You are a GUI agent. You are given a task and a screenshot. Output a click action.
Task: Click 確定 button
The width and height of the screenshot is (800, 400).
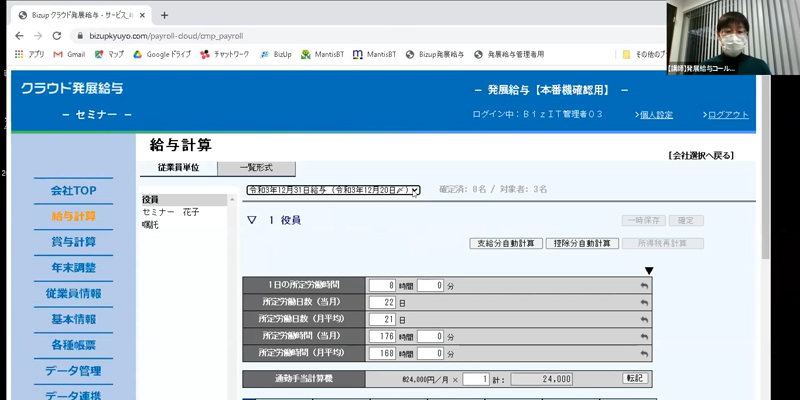tap(686, 220)
